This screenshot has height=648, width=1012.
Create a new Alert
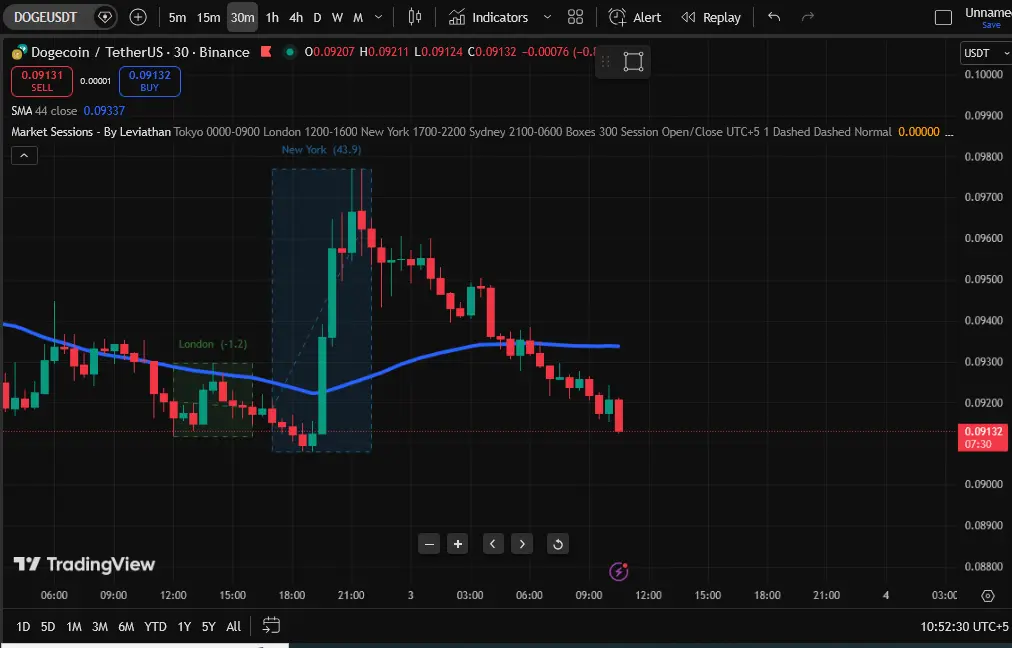[635, 17]
